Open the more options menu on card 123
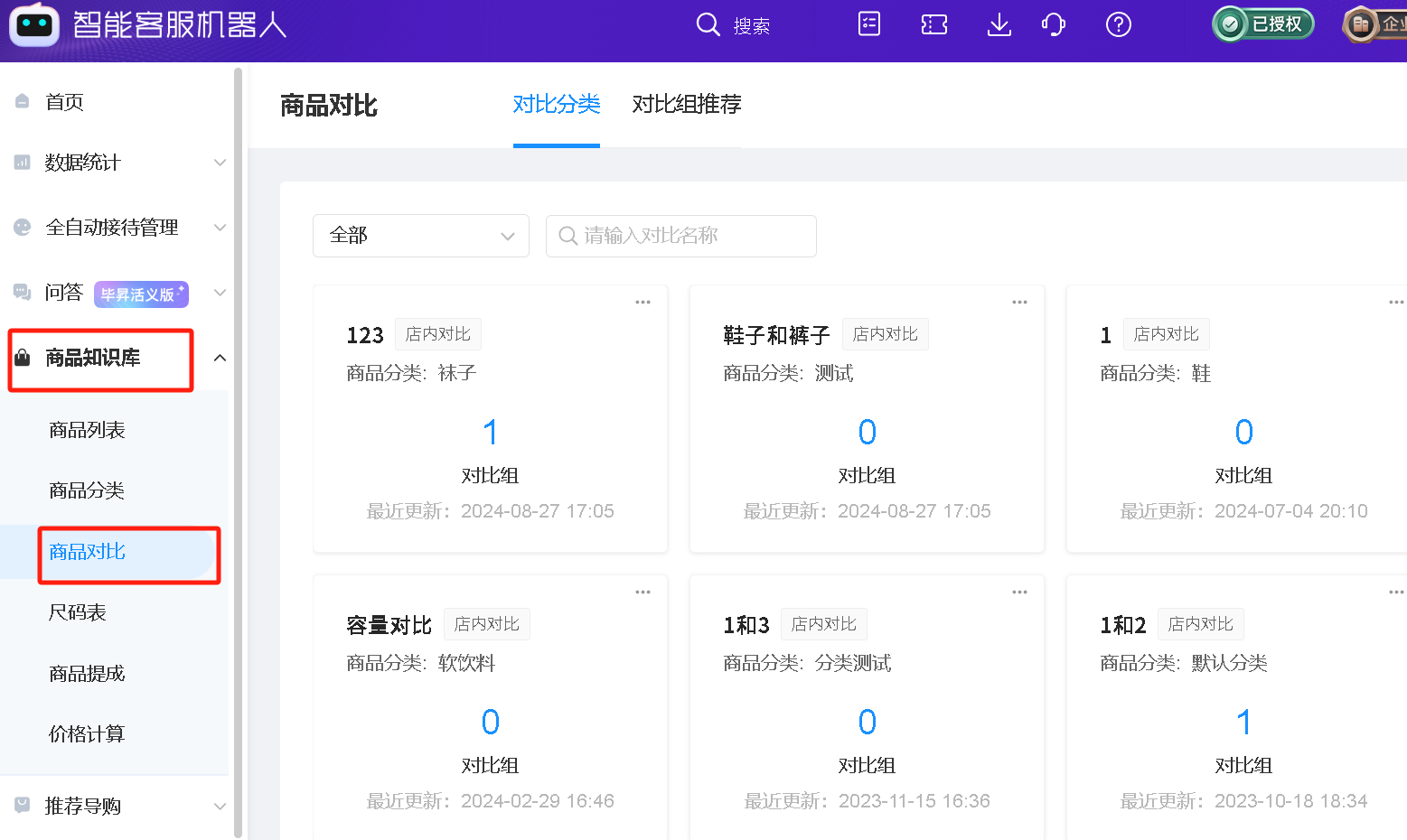1407x840 pixels. click(x=643, y=303)
